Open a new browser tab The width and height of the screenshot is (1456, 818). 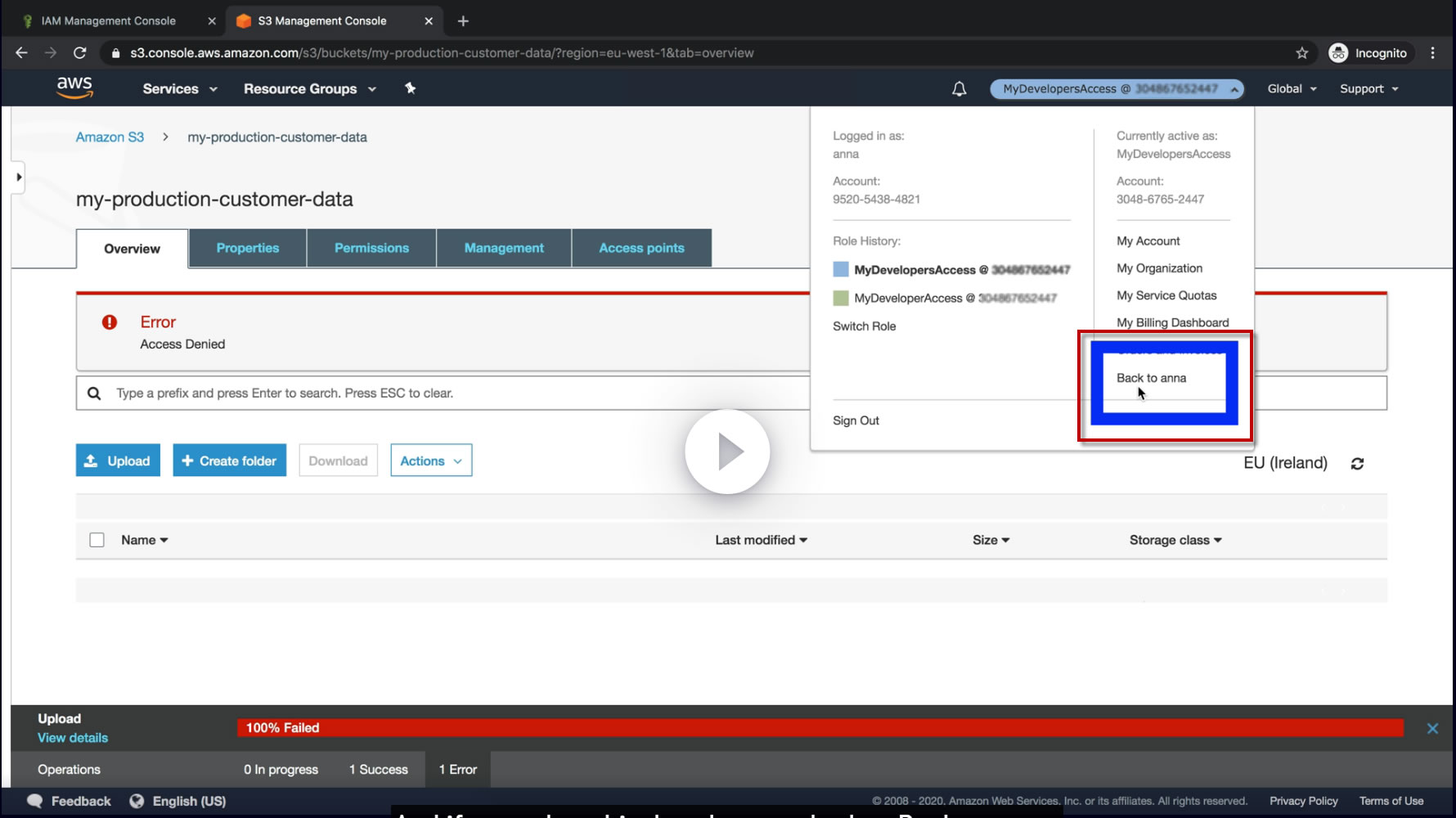(463, 21)
